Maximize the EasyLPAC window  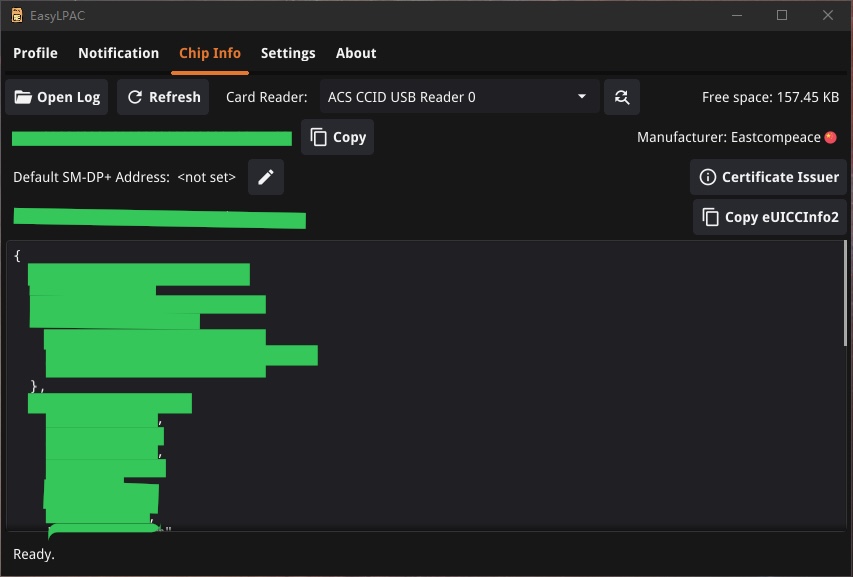tap(782, 15)
